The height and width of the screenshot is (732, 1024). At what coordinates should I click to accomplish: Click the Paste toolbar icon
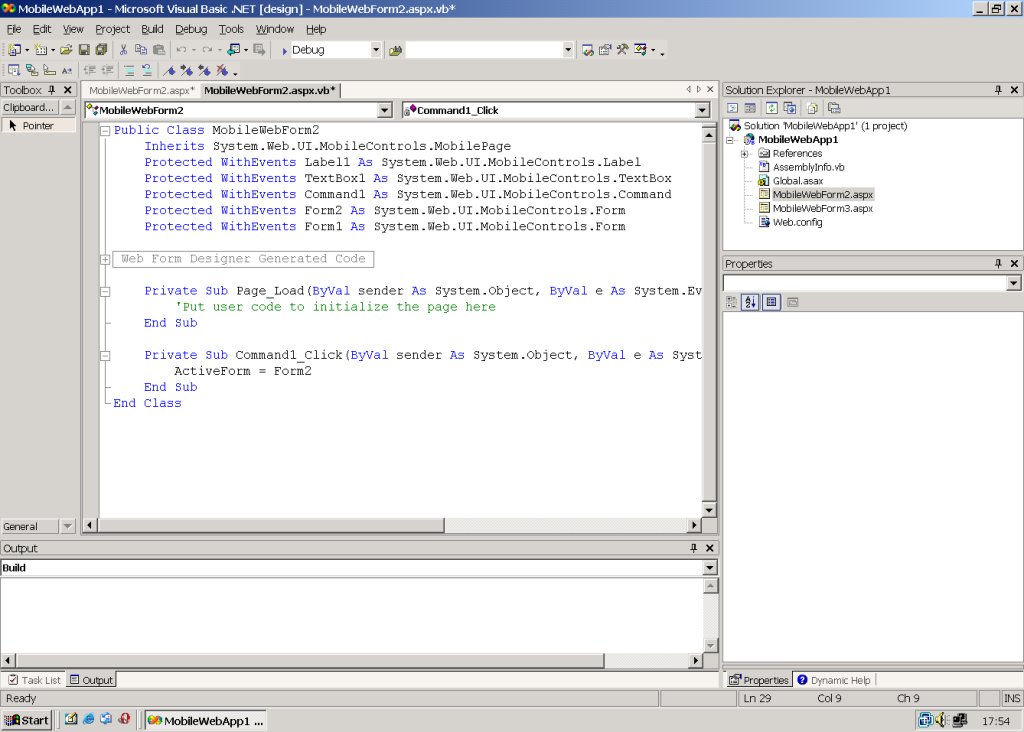(x=159, y=50)
